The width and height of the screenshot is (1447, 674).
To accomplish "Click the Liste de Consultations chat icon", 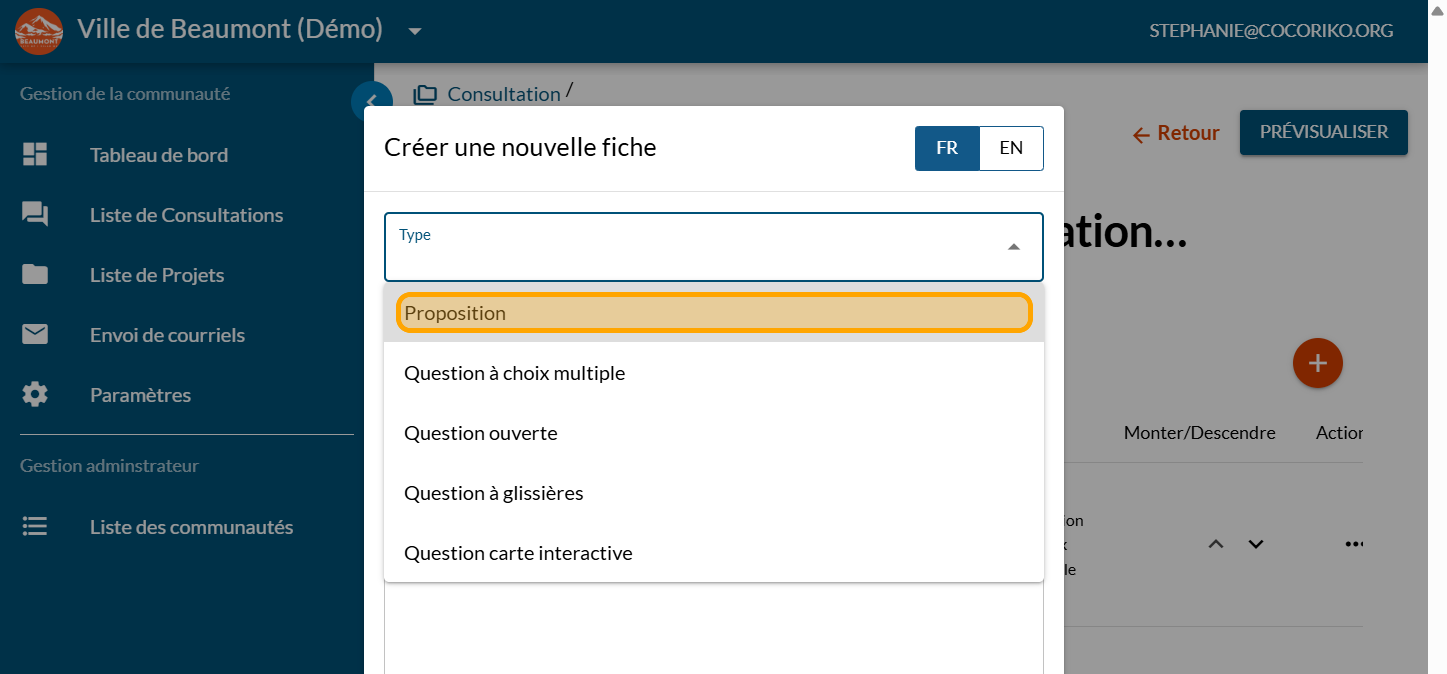I will tap(35, 215).
